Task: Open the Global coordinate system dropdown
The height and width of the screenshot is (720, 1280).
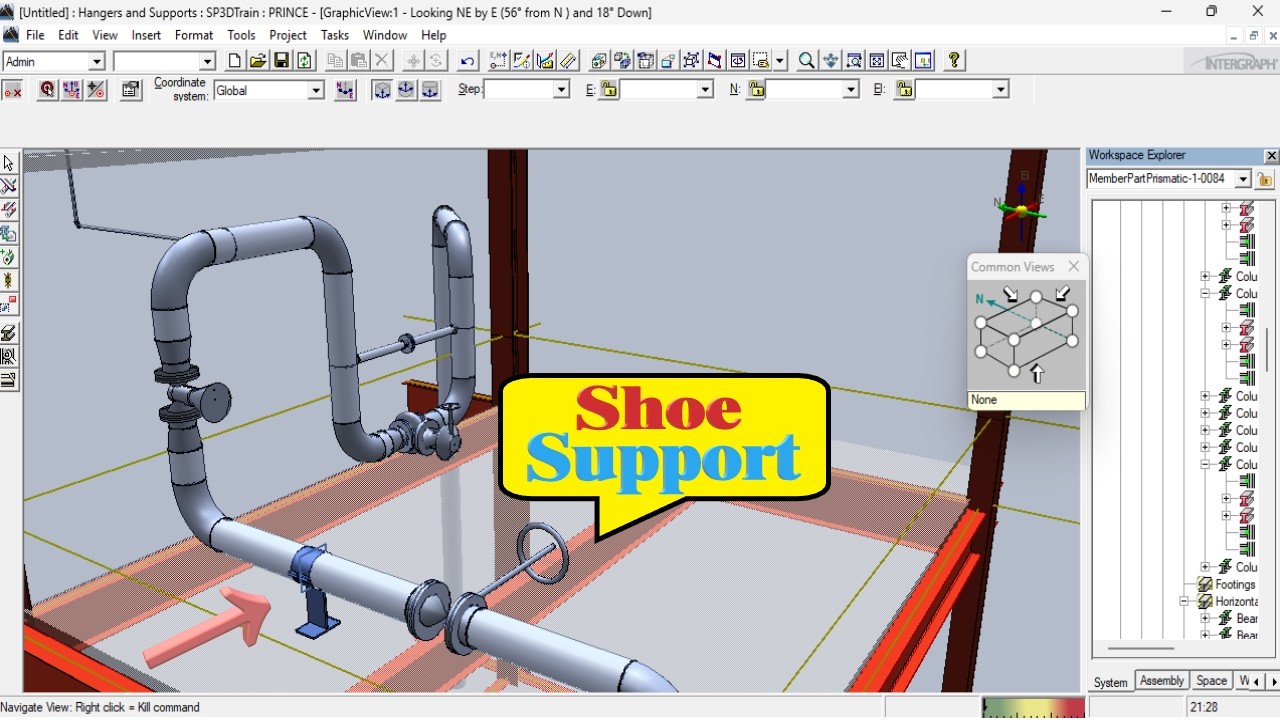Action: (316, 91)
